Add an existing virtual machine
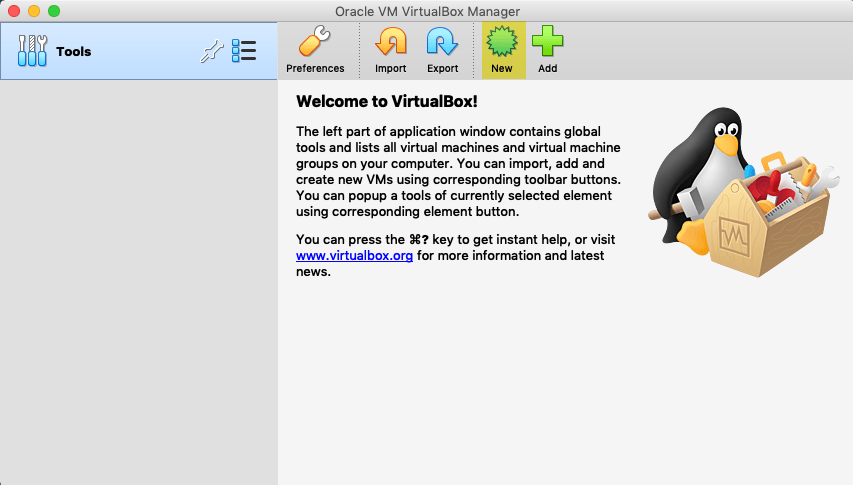 pos(547,50)
